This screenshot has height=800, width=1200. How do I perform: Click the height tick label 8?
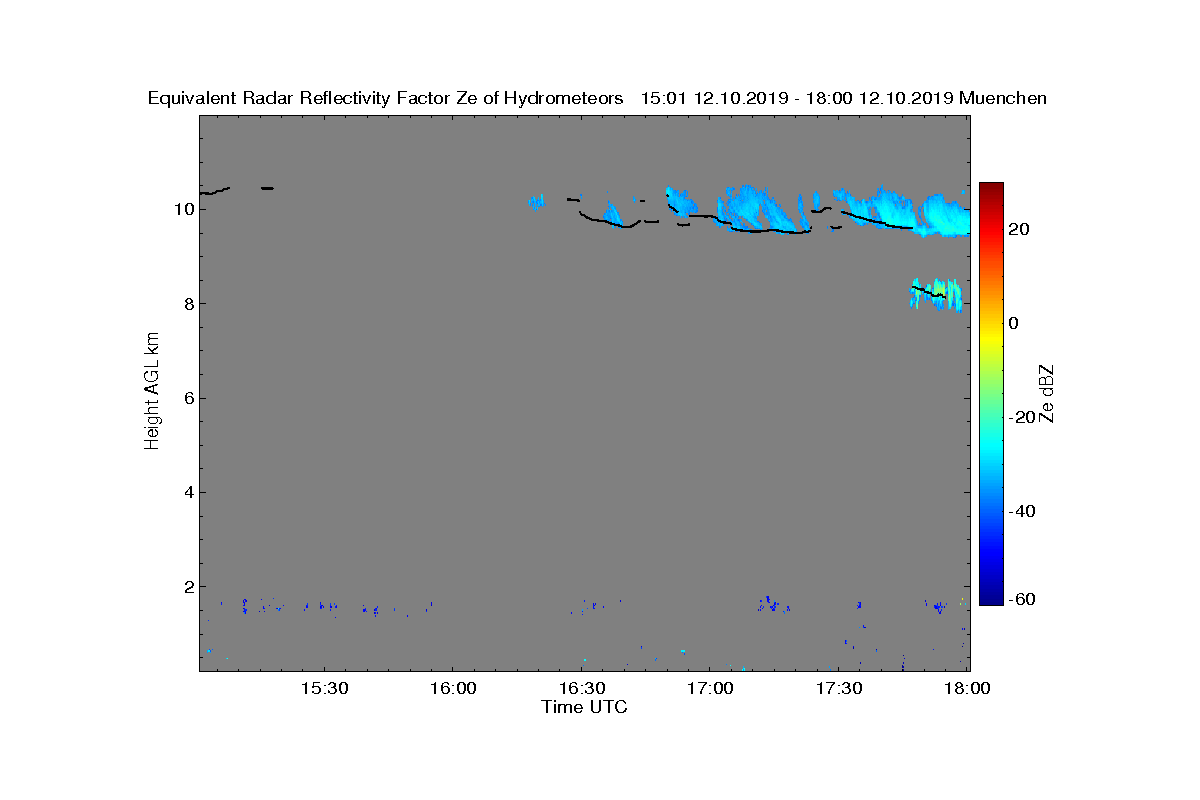point(187,304)
